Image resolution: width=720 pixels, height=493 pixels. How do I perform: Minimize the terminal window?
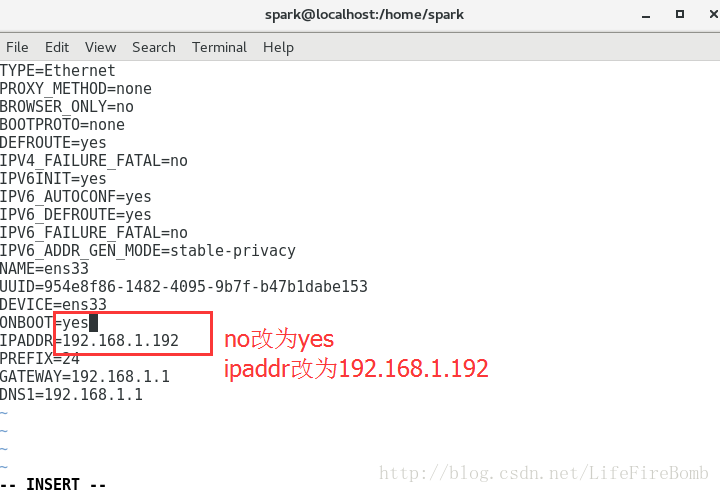click(x=646, y=15)
